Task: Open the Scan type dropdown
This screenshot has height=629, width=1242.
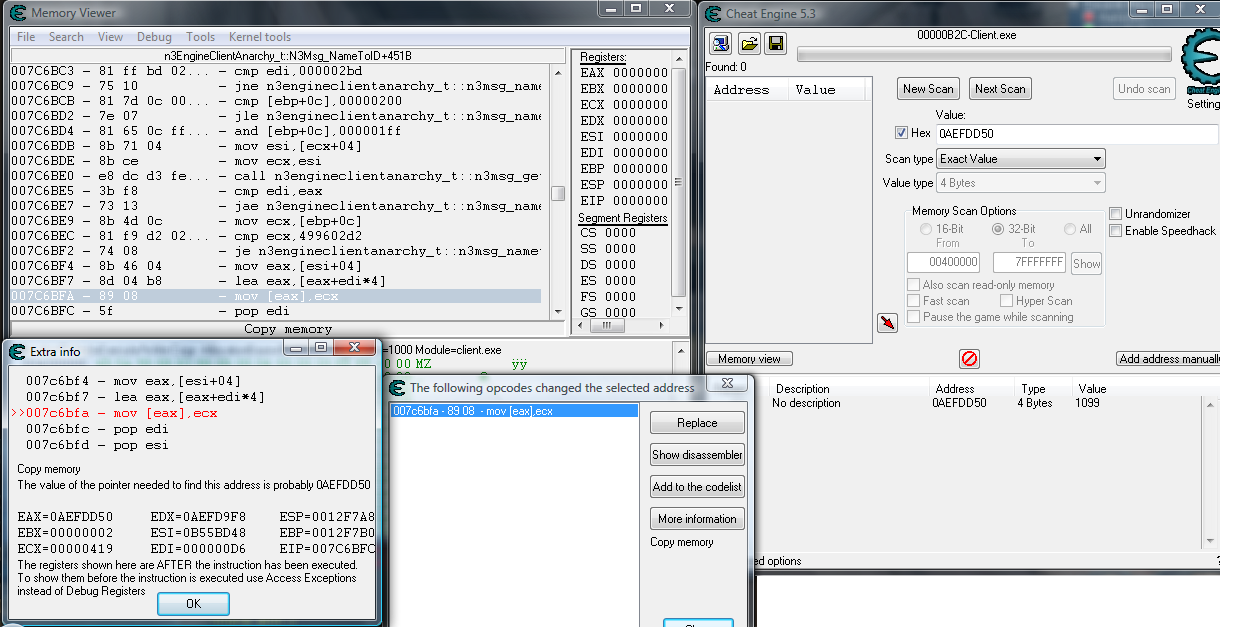Action: click(x=1020, y=159)
